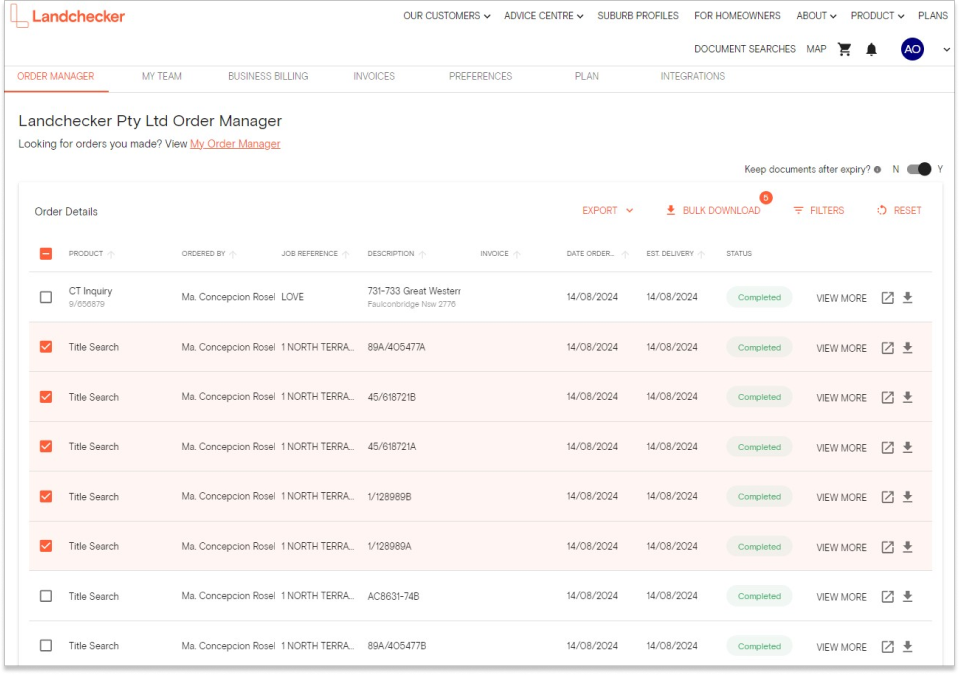Screen dimensions: 959x675
Task: Sort by Description column arrow
Action: point(423,254)
